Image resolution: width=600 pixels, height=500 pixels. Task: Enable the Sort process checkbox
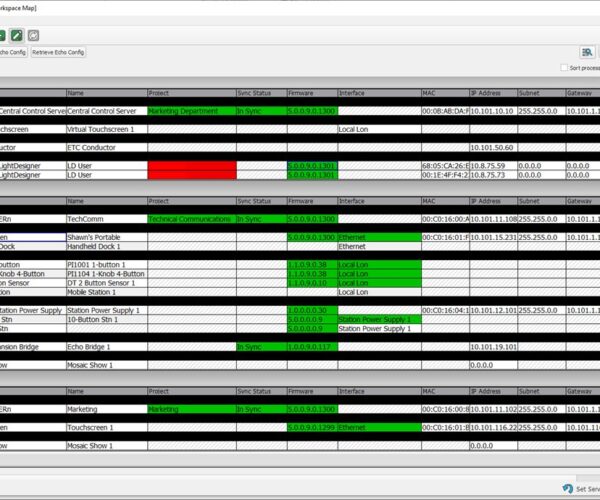pos(564,68)
